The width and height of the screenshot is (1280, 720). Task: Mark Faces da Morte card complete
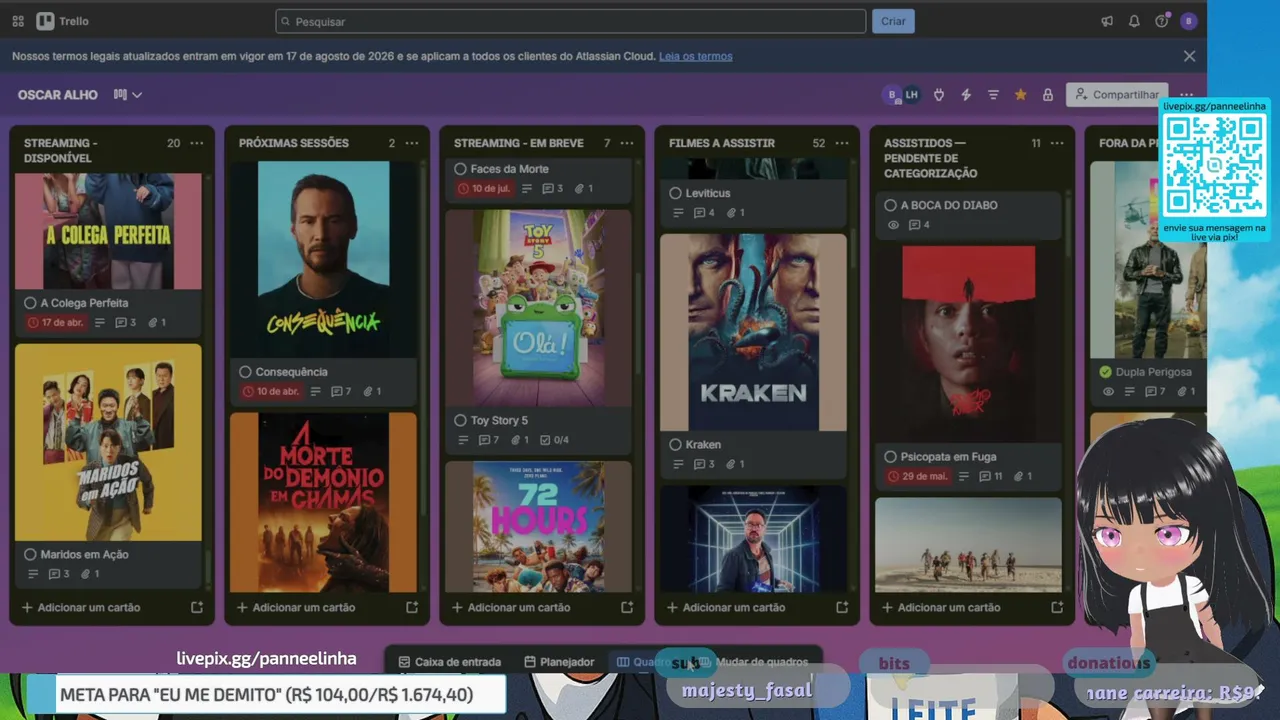tap(460, 169)
